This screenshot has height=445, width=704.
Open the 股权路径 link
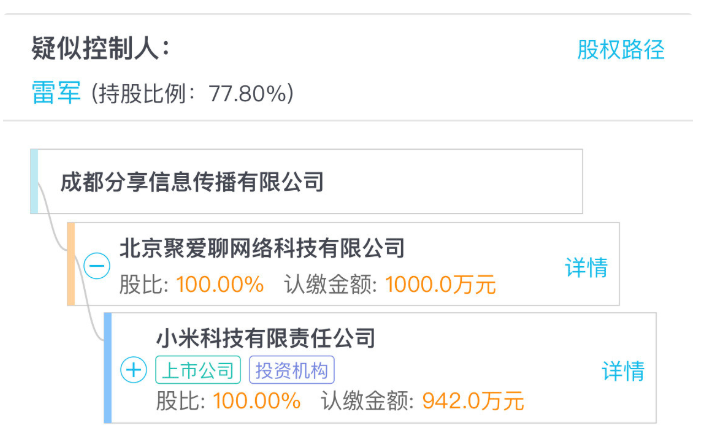click(620, 49)
